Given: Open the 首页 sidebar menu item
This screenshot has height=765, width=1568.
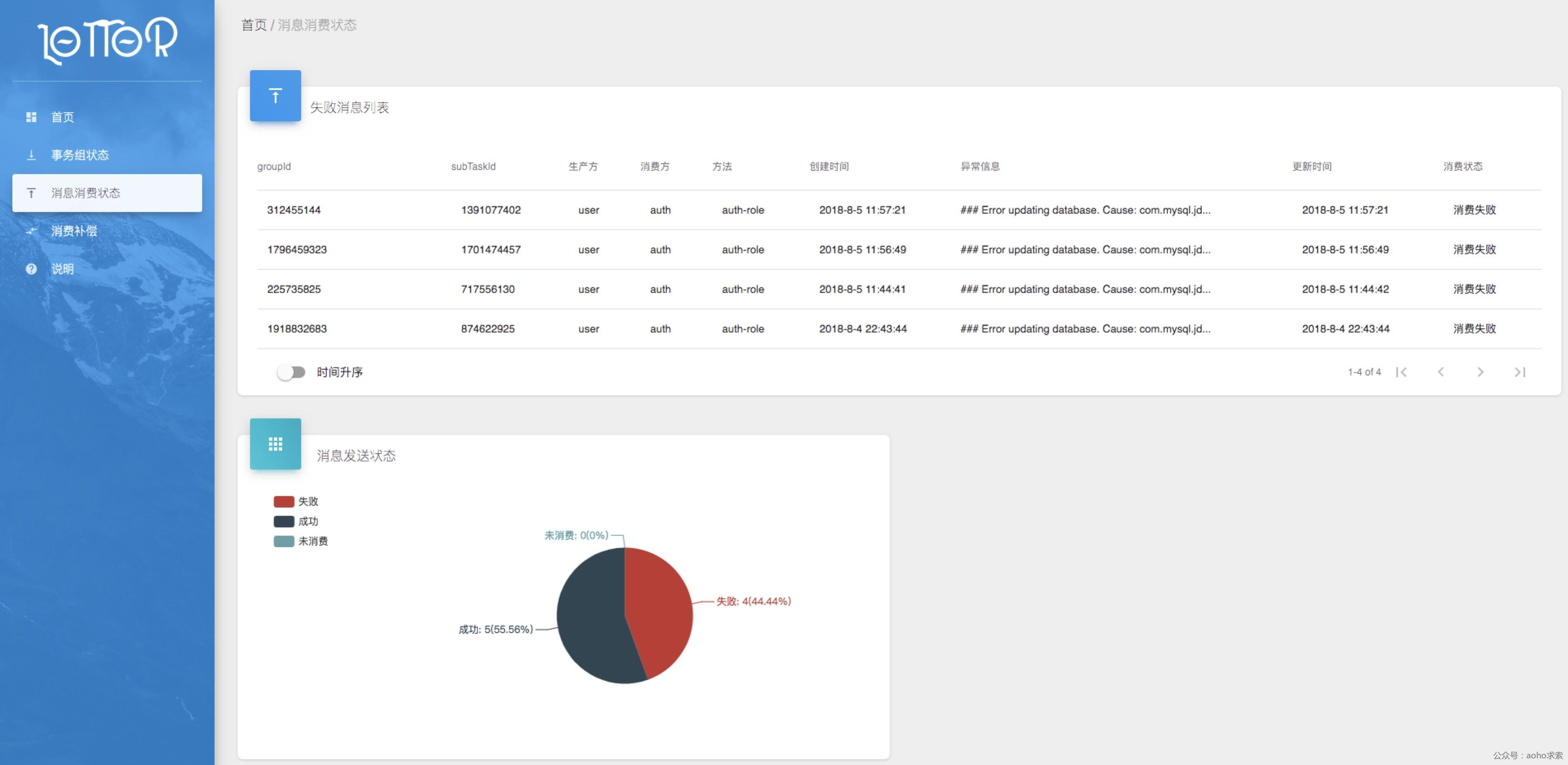Looking at the screenshot, I should (62, 117).
